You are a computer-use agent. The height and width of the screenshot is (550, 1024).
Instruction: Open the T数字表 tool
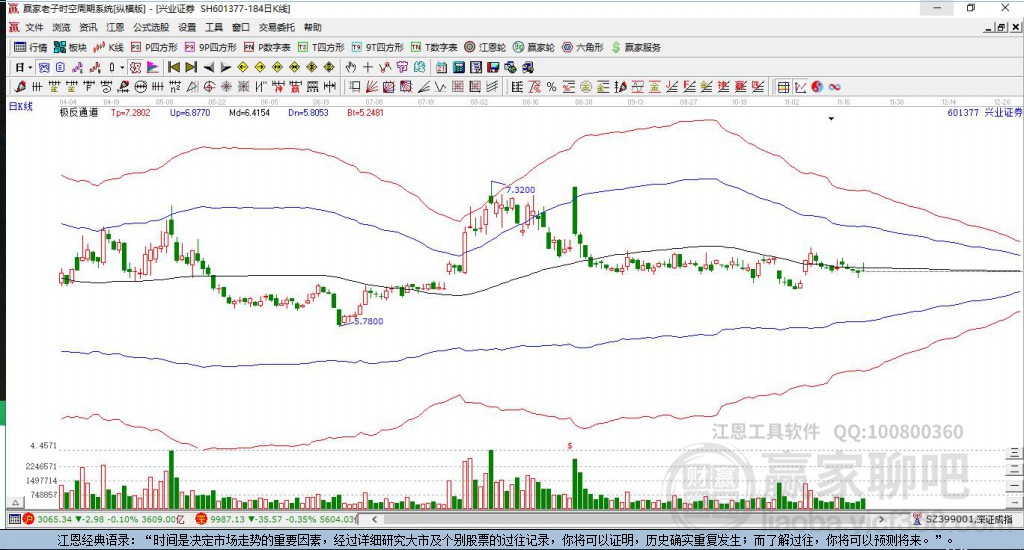click(434, 47)
